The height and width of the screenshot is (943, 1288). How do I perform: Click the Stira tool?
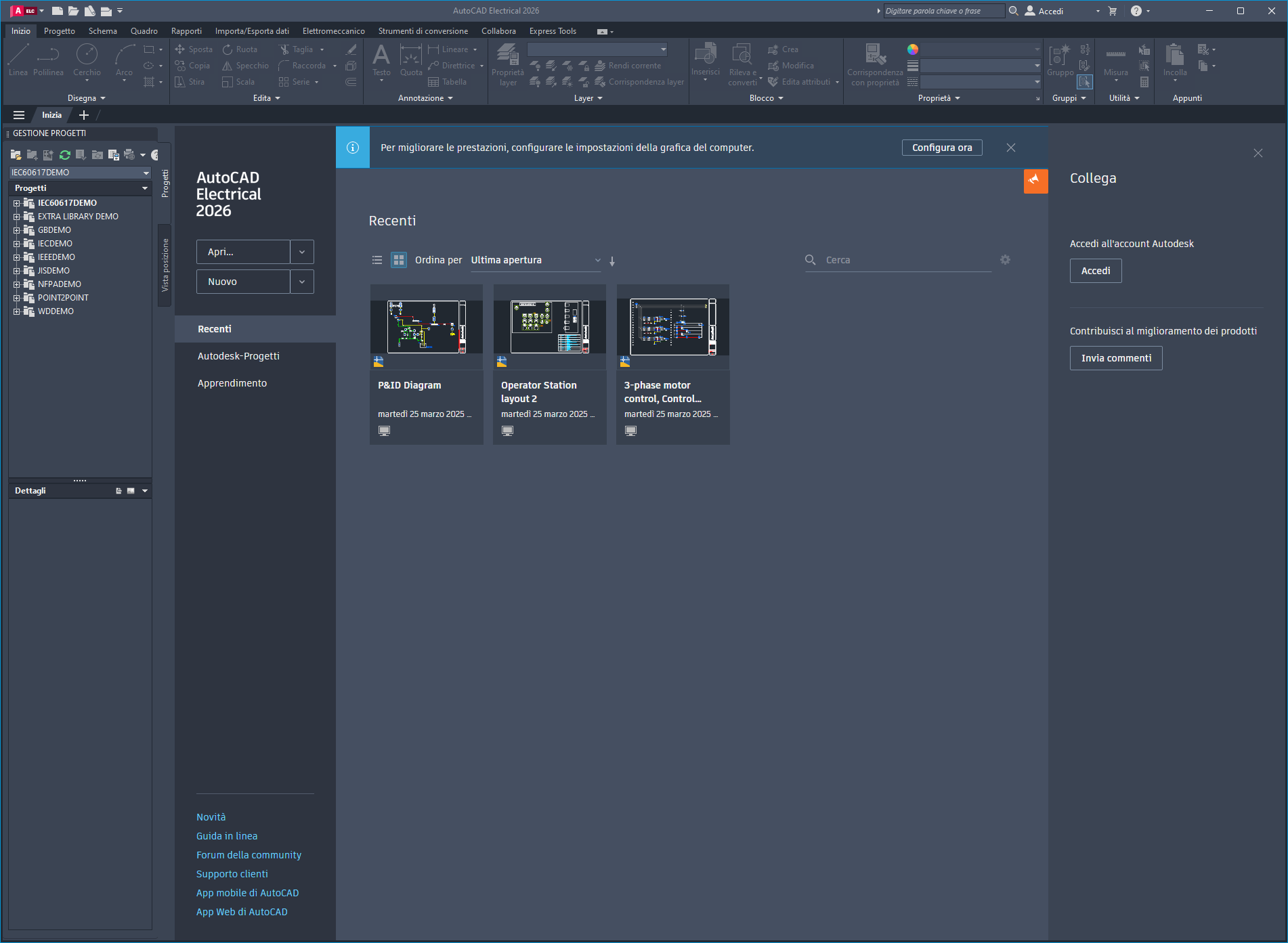[190, 82]
